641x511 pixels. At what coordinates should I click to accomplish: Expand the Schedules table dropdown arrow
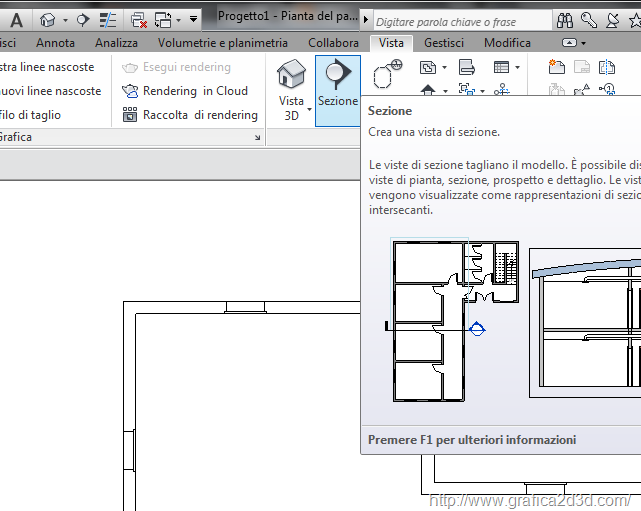click(516, 68)
